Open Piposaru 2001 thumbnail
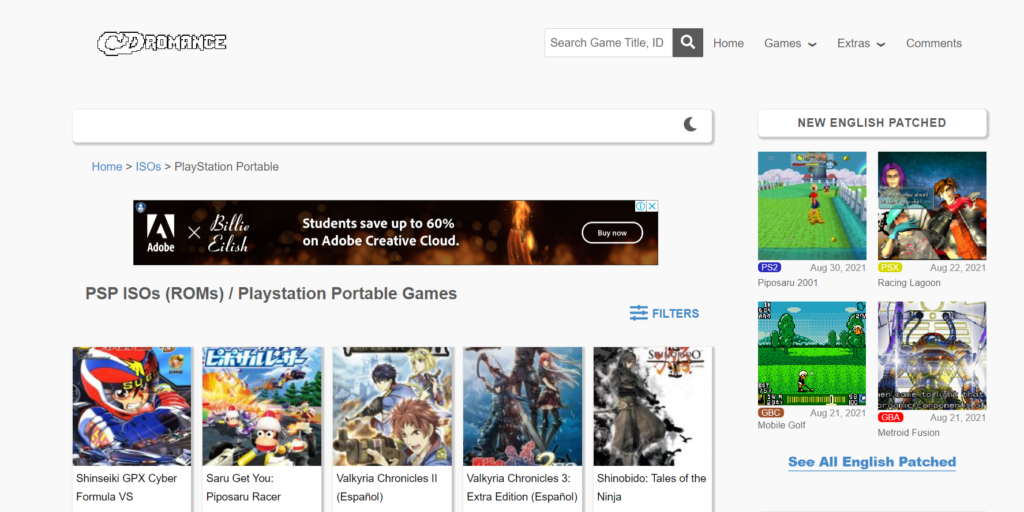 [x=812, y=206]
